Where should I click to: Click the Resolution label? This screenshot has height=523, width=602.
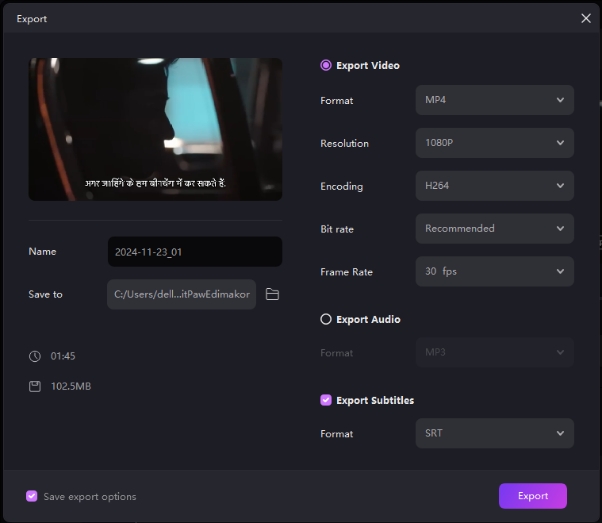pyautogui.click(x=344, y=143)
